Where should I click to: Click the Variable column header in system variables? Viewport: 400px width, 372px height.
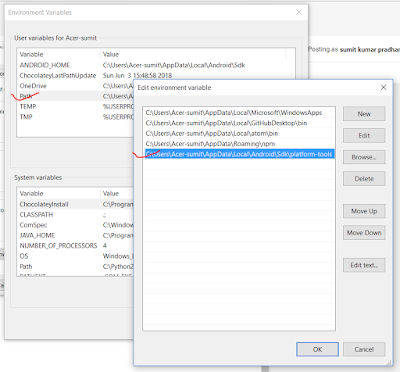(58, 193)
